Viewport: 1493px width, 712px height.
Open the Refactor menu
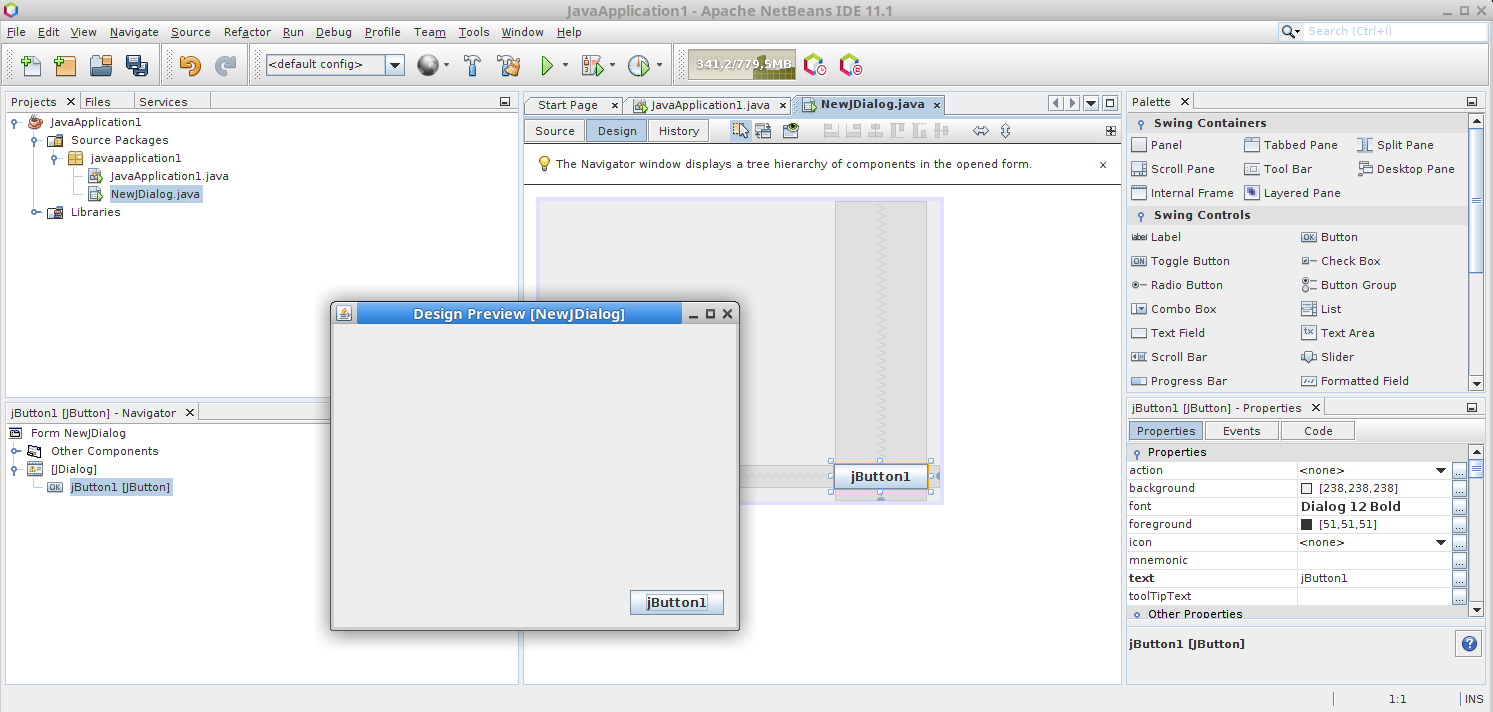247,32
